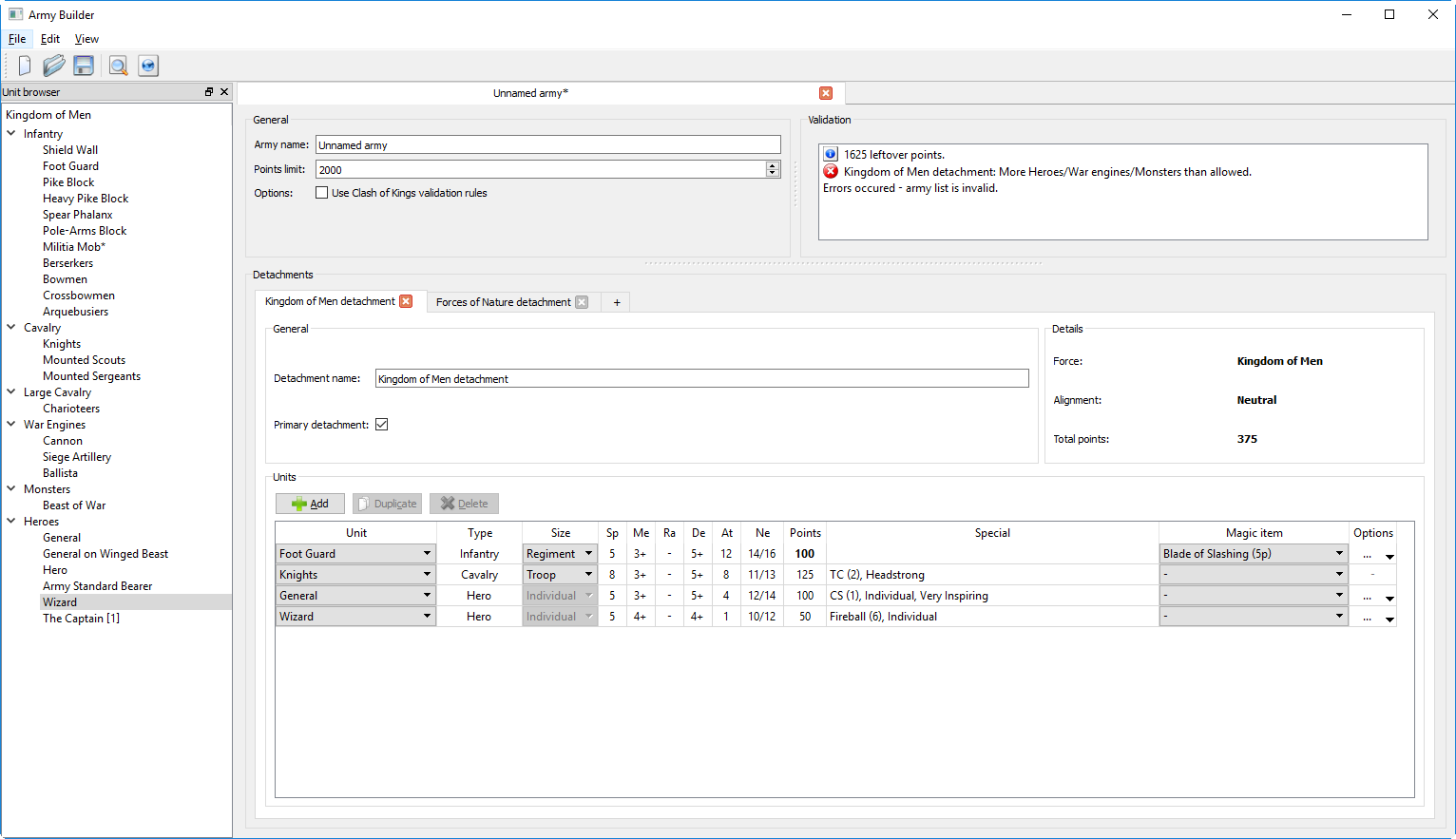Open Foot Guard unit dropdown

(x=355, y=554)
